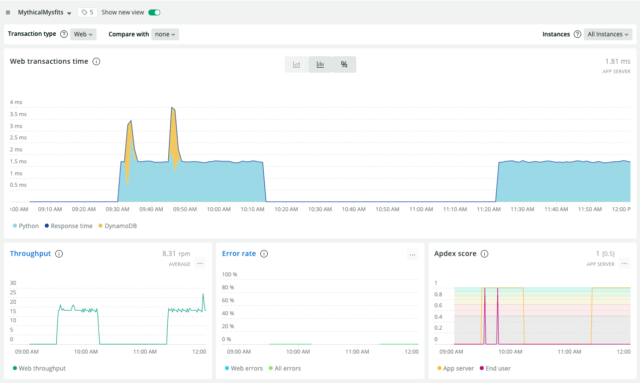
Task: Open the Error rate chart title link
Action: click(239, 254)
